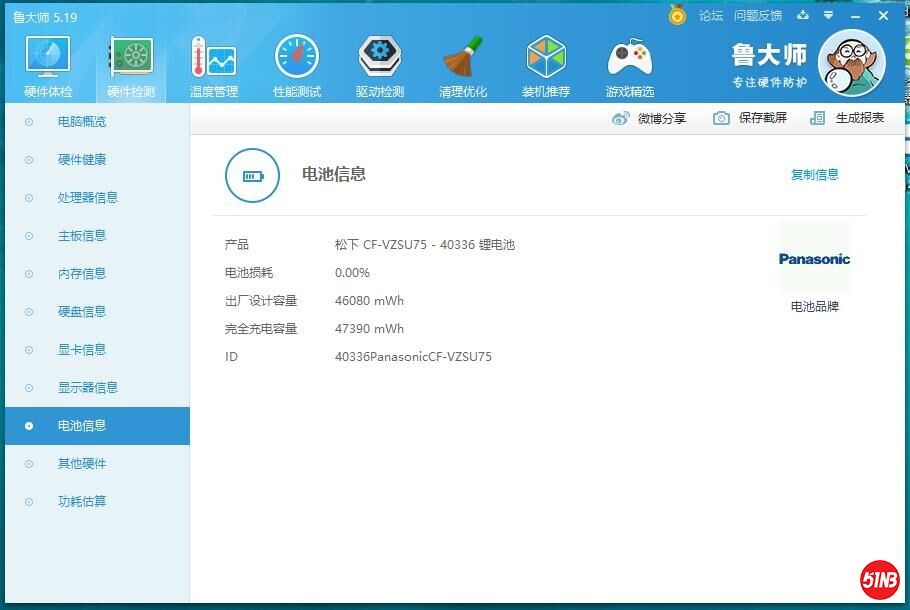
Task: Click the gold medal achievement icon
Action: click(x=676, y=16)
